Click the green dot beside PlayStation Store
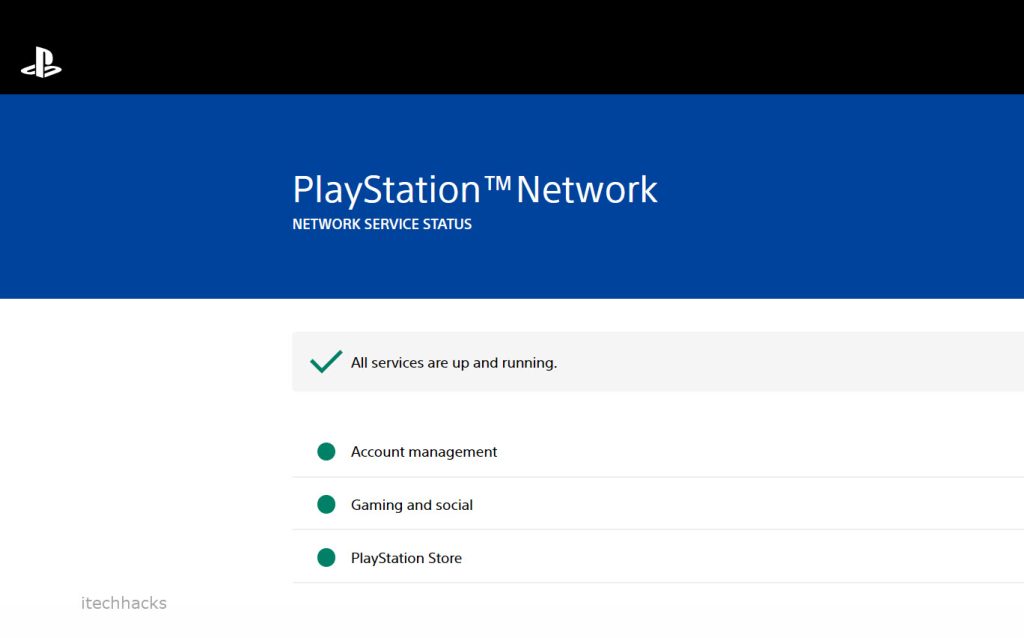Screen dimensions: 1024x638 [x=326, y=558]
